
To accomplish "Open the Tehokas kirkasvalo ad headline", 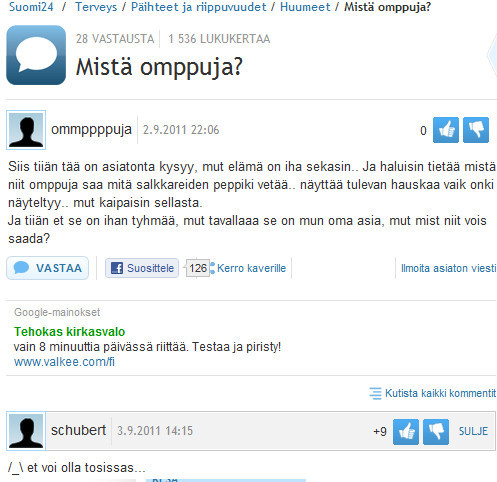I will point(69,332).
